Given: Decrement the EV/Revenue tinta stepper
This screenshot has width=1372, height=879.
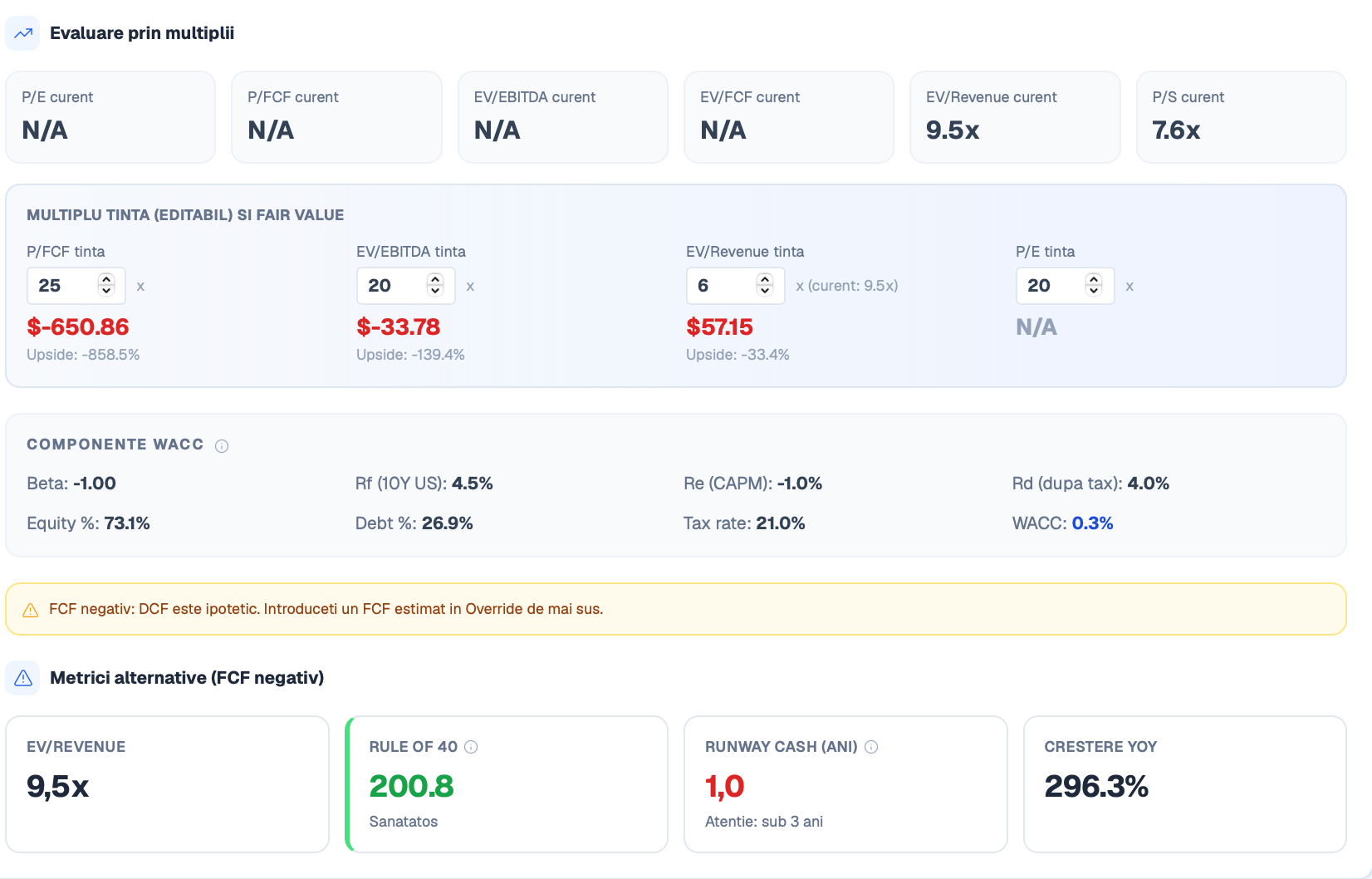Looking at the screenshot, I should (765, 291).
